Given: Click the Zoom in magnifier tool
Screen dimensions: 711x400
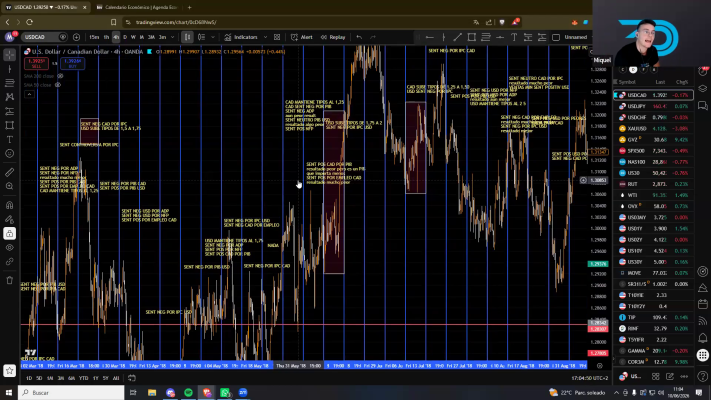Looking at the screenshot, I should pos(10,186).
